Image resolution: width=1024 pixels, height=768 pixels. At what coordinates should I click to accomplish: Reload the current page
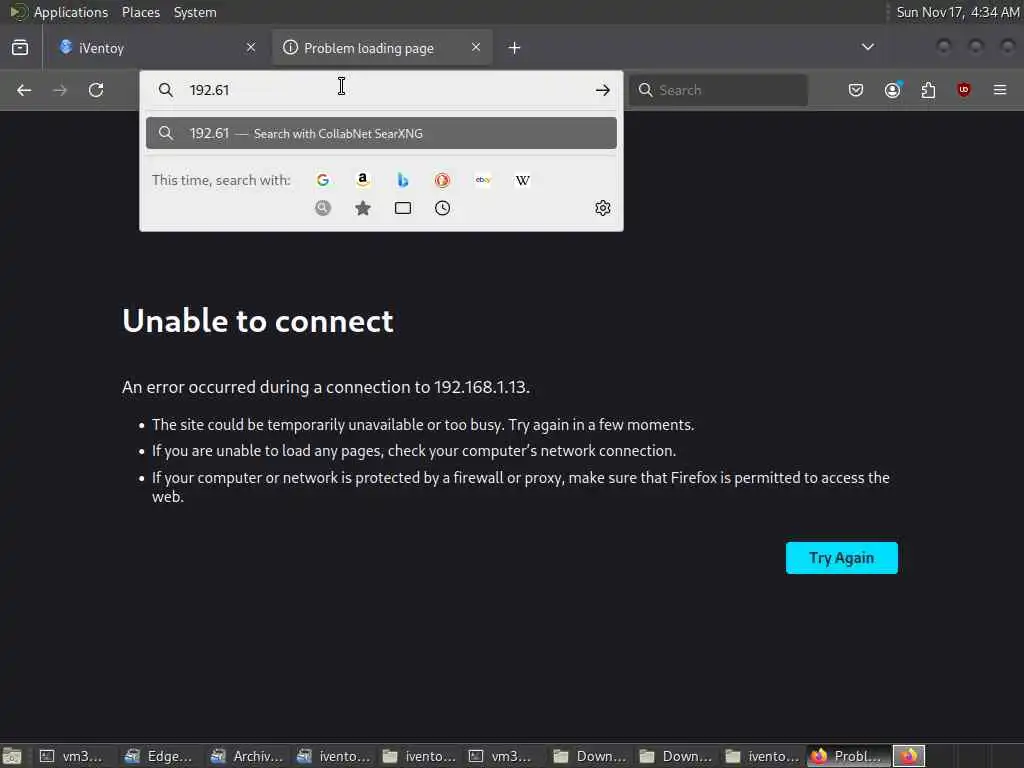96,90
